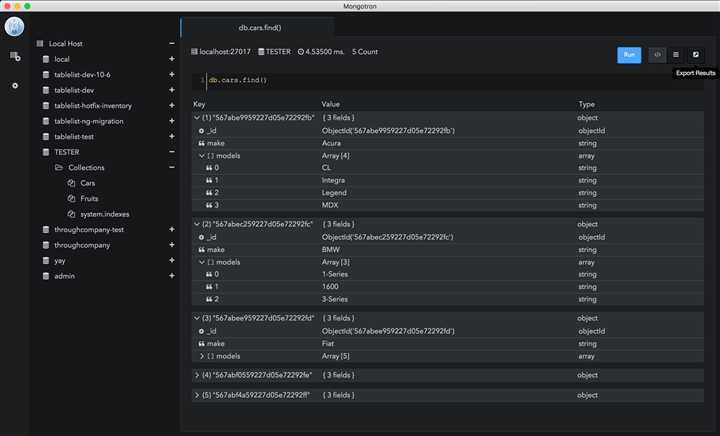Click the Key column header
Viewport: 720px width, 436px height.
[199, 104]
